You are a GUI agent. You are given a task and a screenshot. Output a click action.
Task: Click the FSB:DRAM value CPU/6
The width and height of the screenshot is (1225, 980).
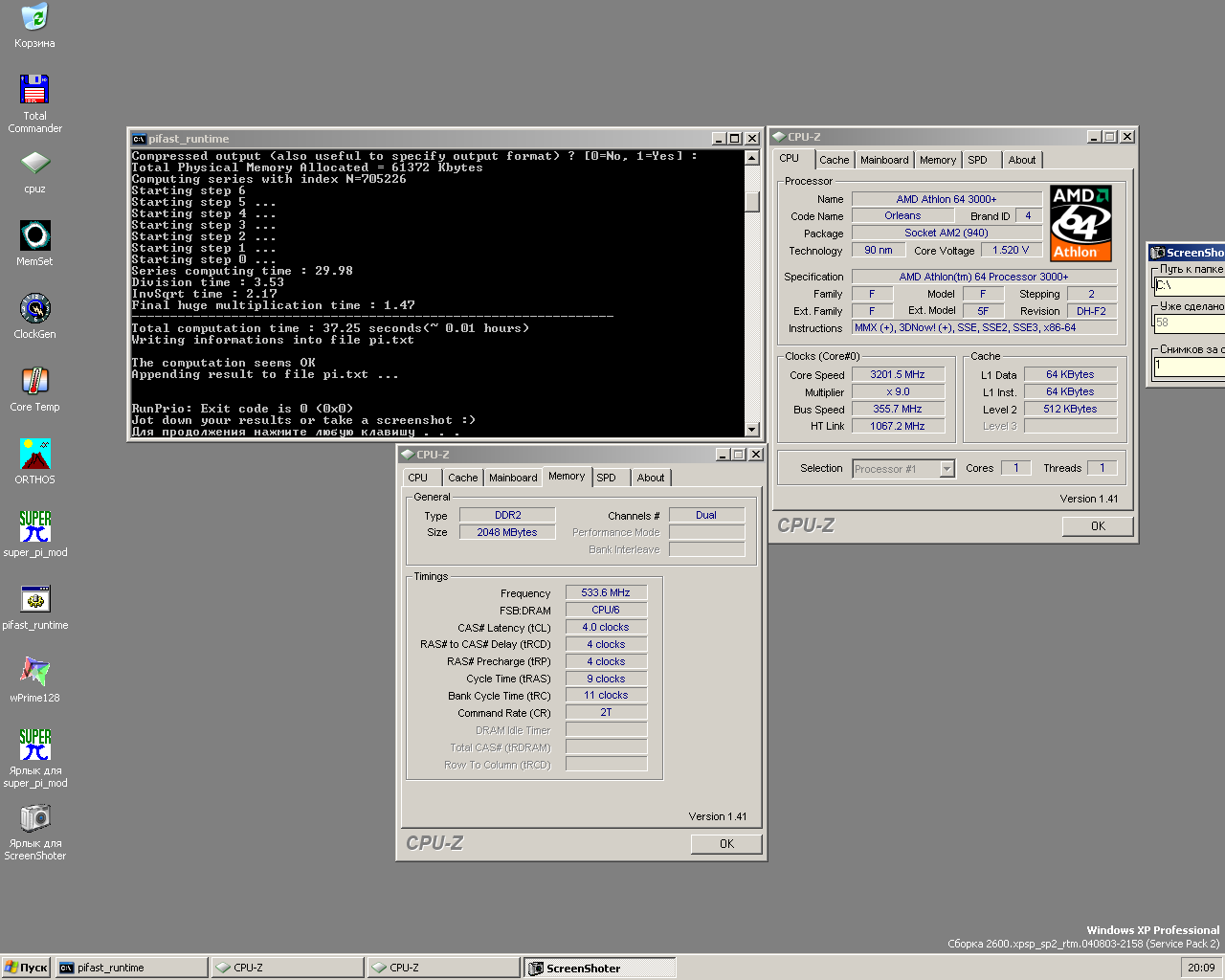tap(606, 610)
